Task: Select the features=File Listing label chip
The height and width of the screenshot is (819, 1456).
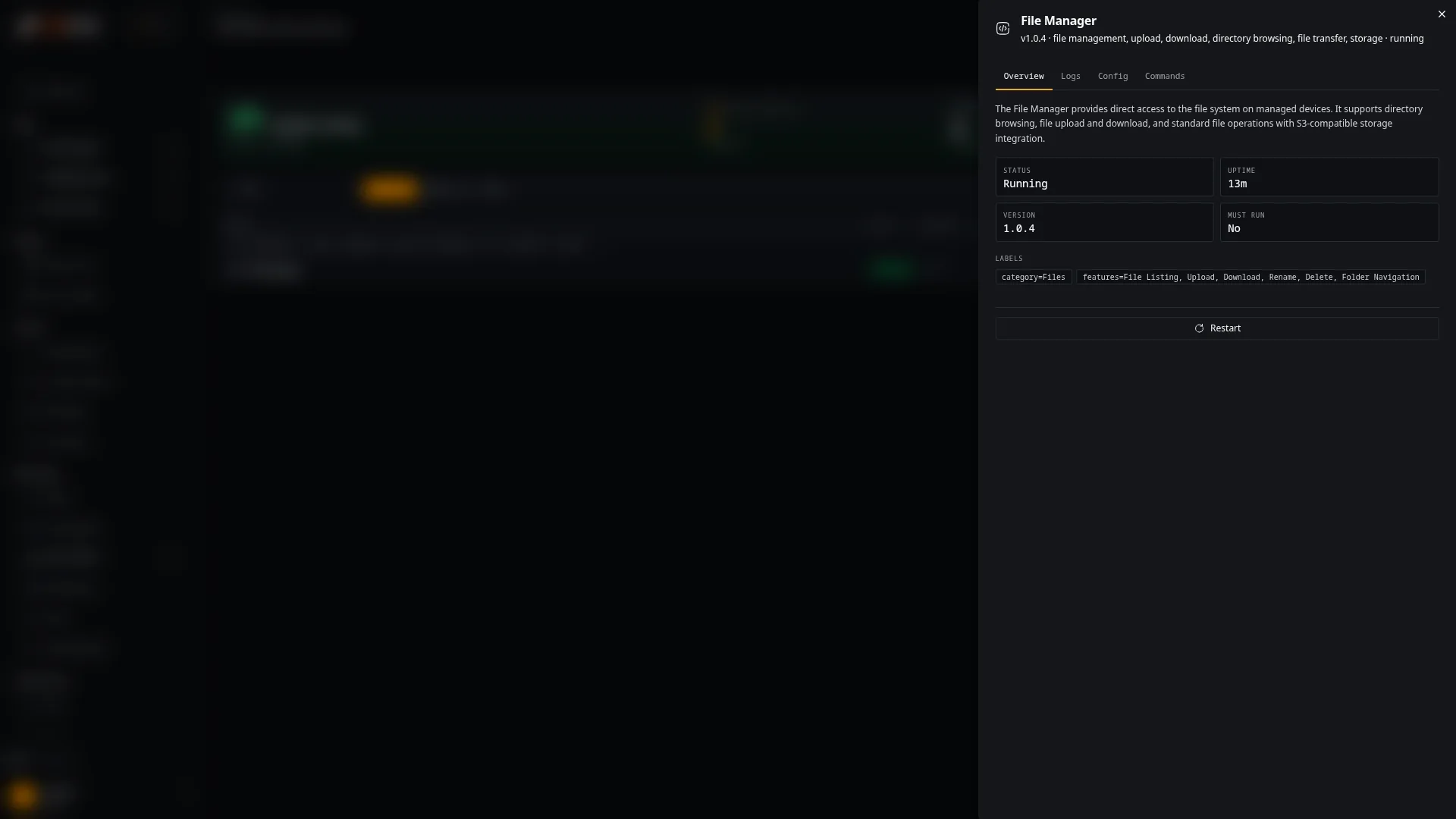Action: [1250, 278]
